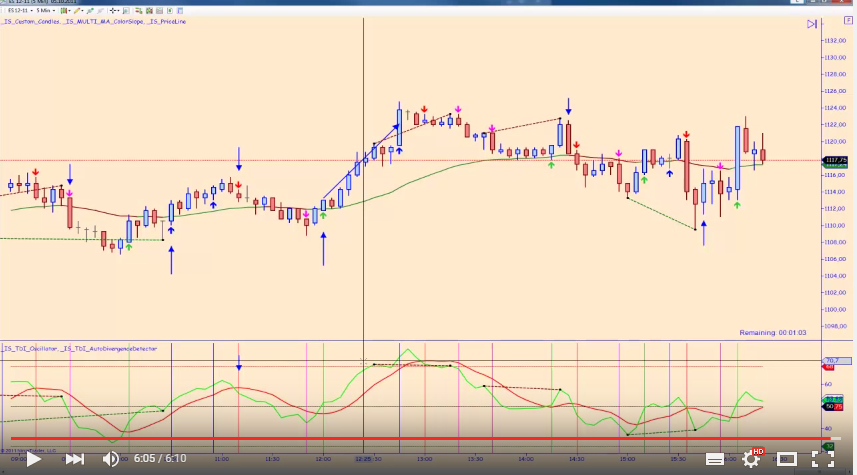This screenshot has height=475, width=857.
Task: Toggle theater mode view
Action: [786, 459]
